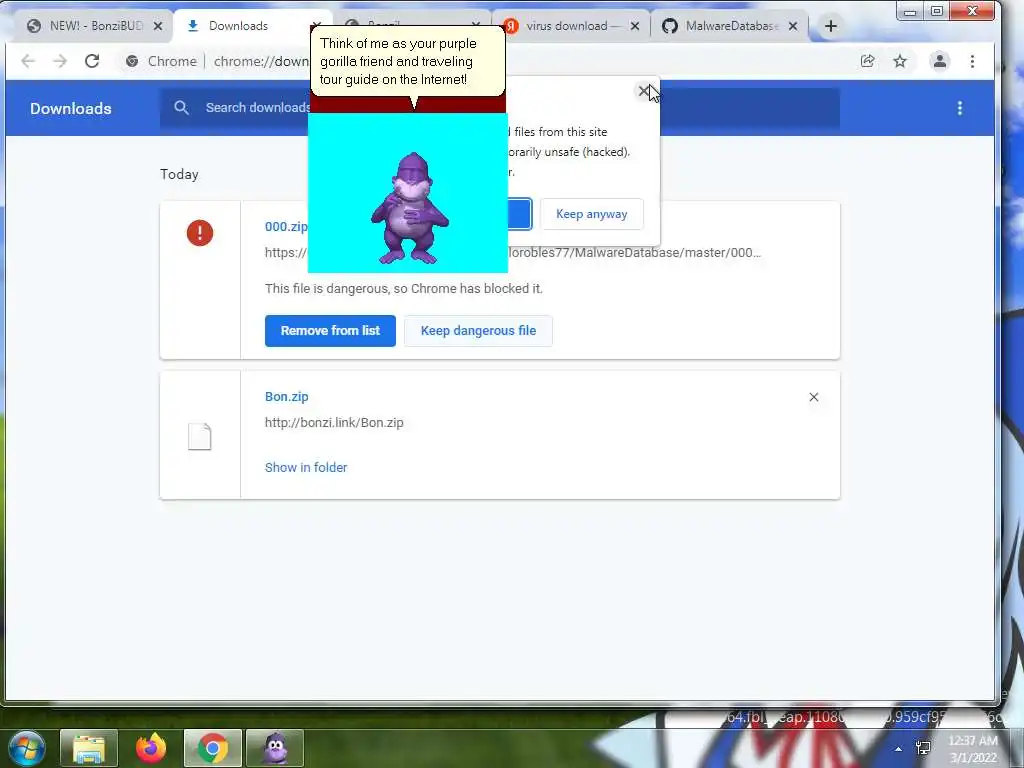The width and height of the screenshot is (1024, 768).
Task: Click the share page icon
Action: (867, 61)
